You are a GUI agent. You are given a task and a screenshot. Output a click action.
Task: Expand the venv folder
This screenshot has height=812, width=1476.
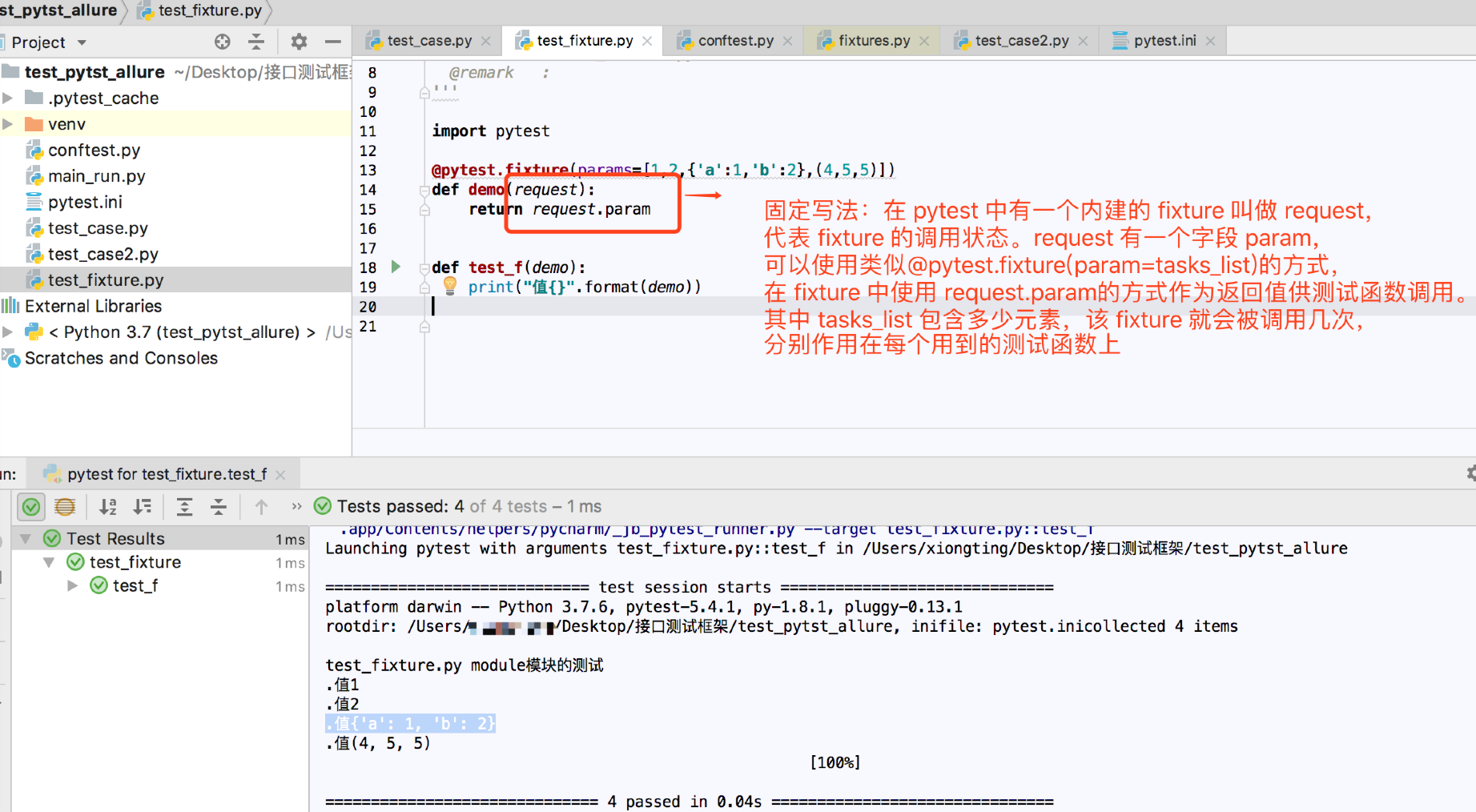8,124
